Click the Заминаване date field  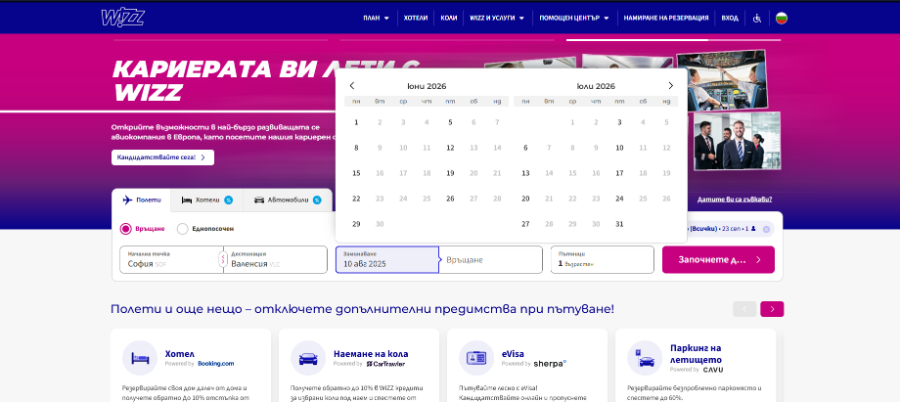pyautogui.click(x=387, y=260)
